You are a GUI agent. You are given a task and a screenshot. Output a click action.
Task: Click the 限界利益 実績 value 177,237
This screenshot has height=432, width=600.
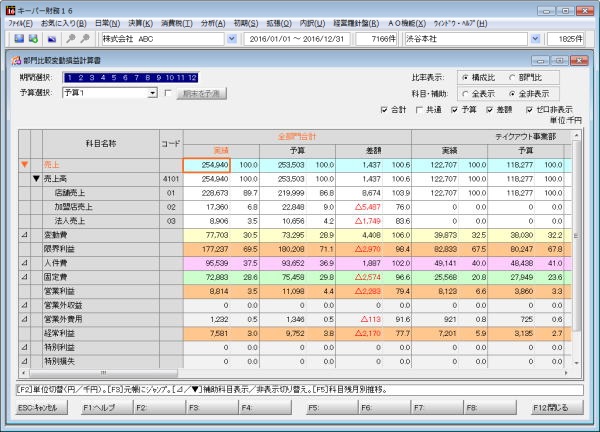pyautogui.click(x=215, y=249)
